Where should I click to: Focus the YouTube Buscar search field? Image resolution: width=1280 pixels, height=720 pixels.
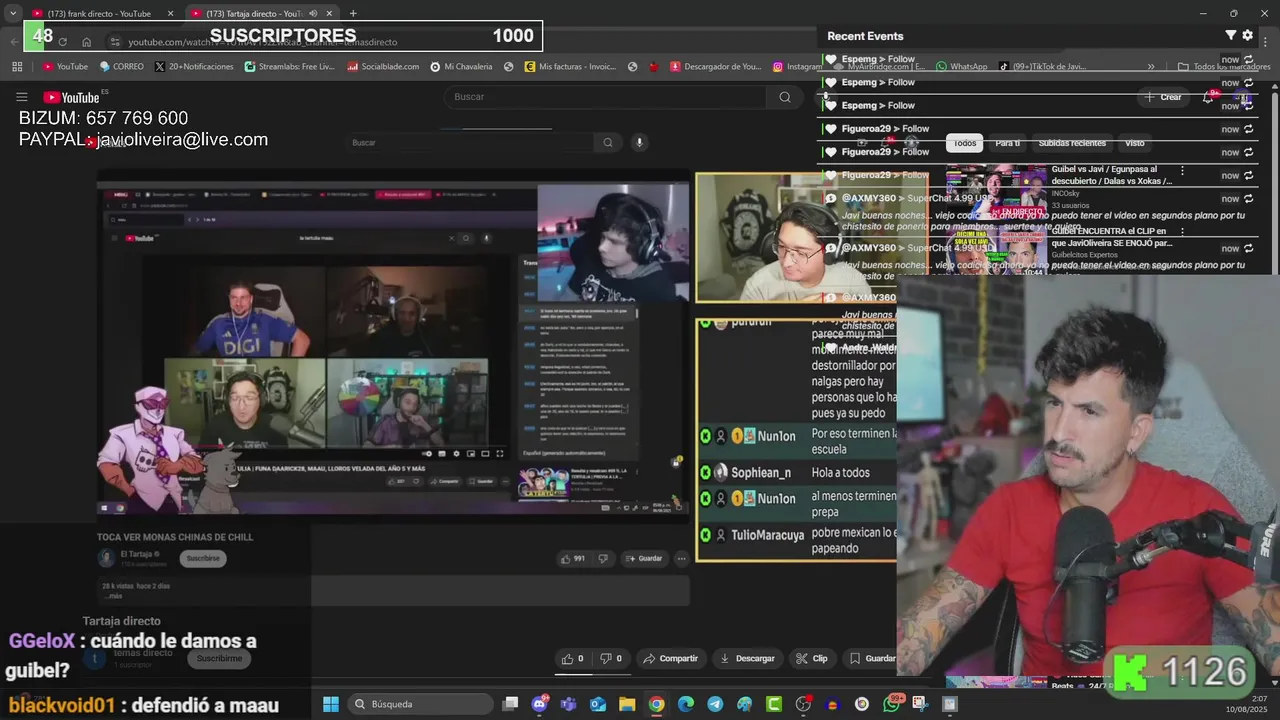[x=605, y=97]
